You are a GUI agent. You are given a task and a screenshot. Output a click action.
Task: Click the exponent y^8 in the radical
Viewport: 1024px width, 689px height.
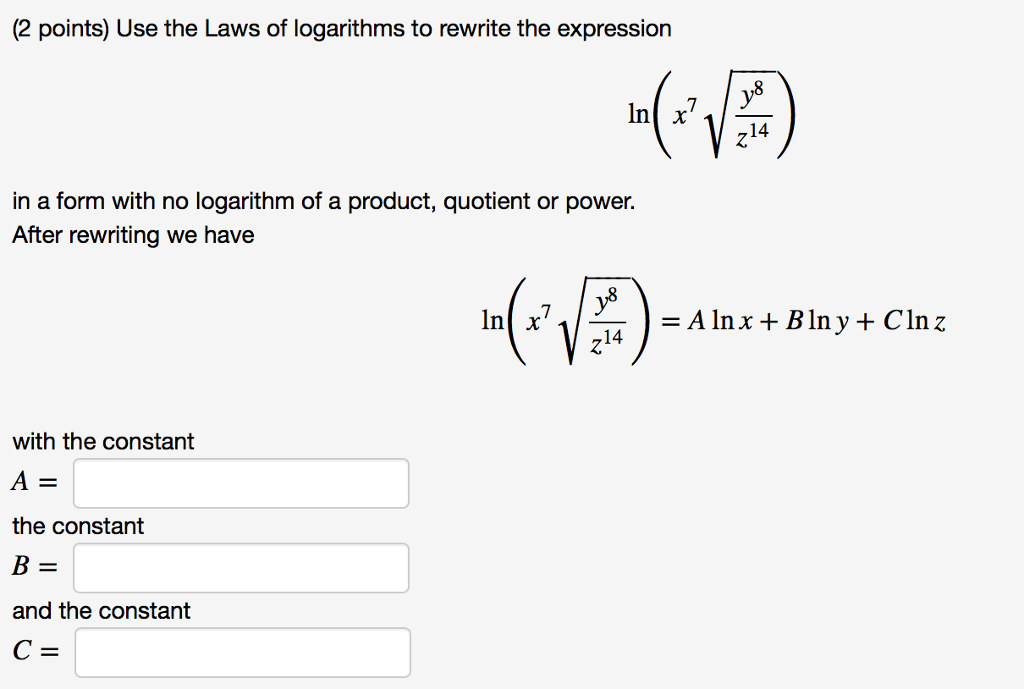(749, 93)
